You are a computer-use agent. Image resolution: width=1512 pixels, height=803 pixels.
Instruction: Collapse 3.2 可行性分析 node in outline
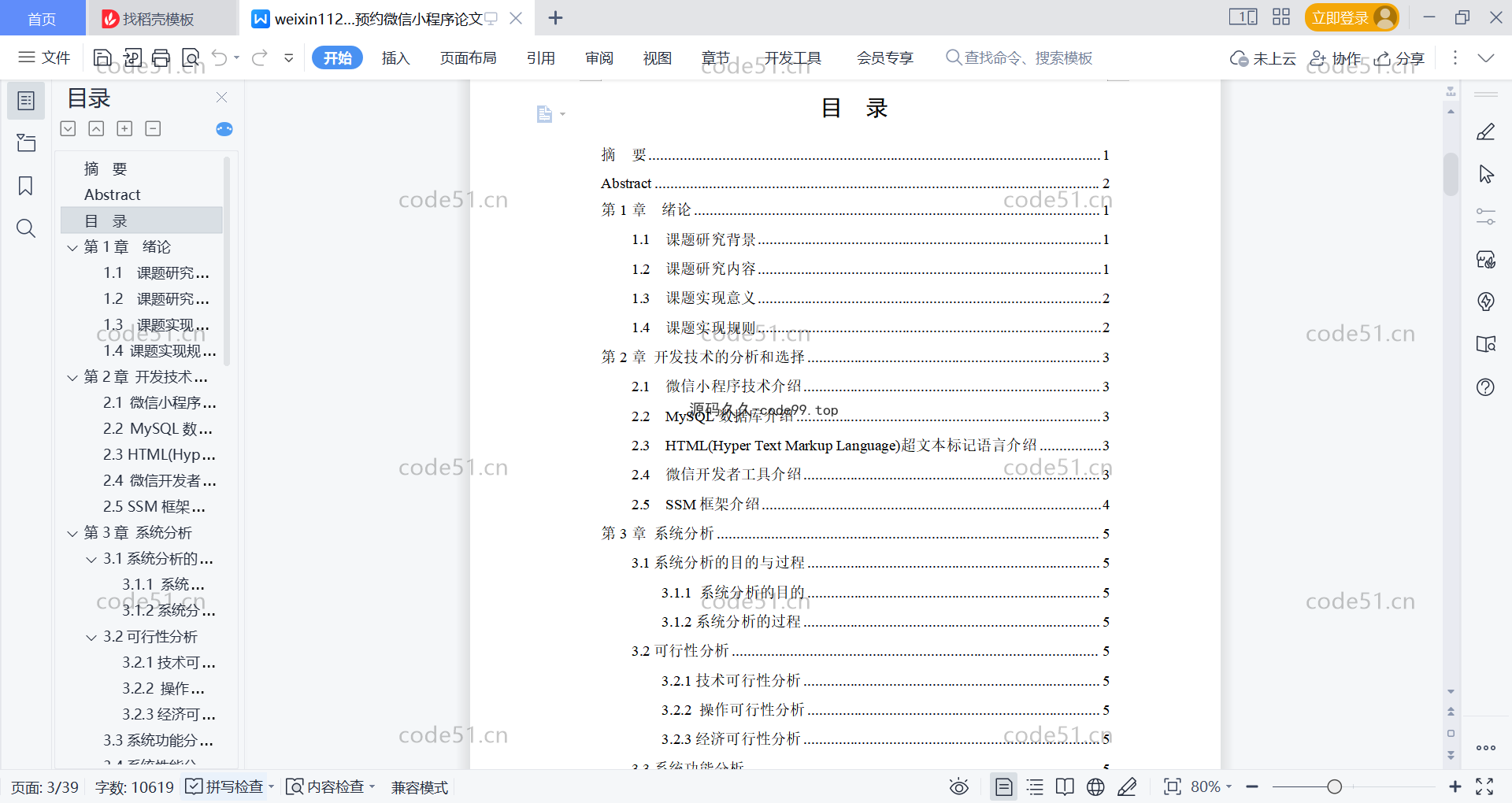pos(91,638)
